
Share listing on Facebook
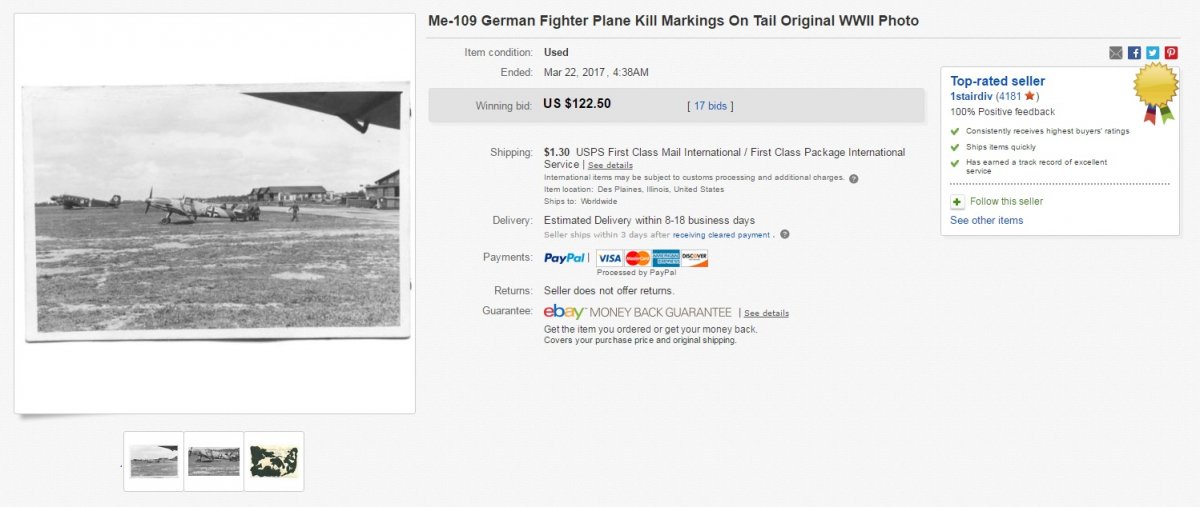(1134, 53)
